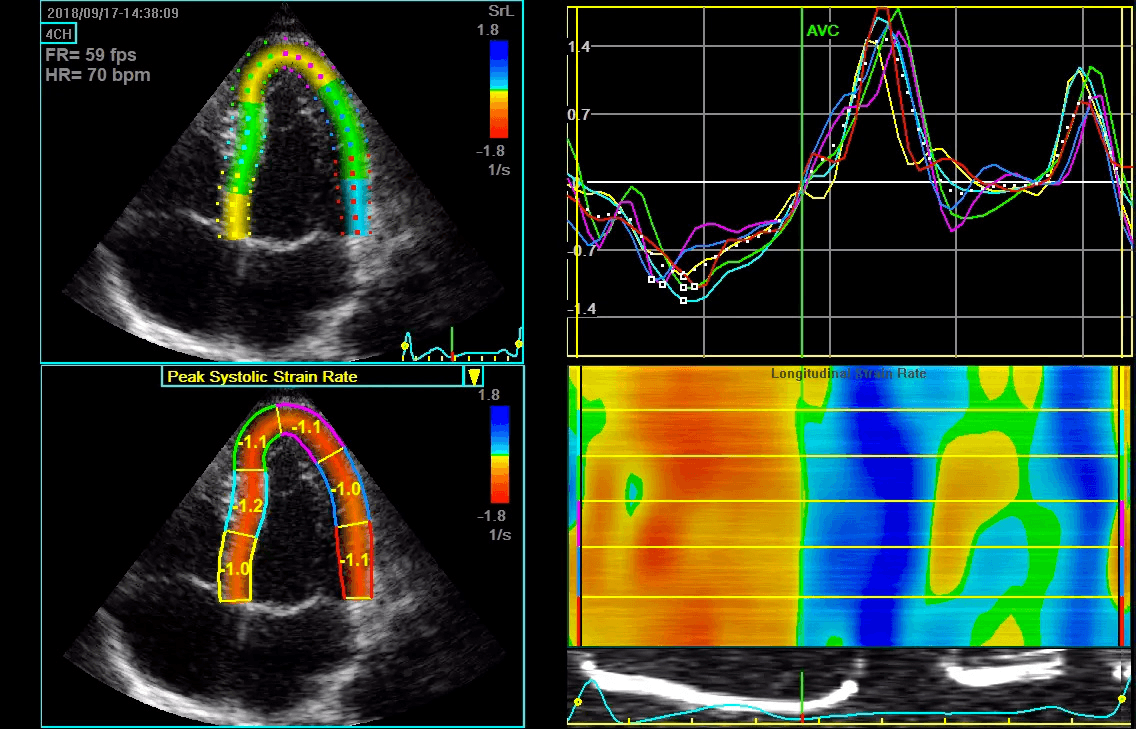Select the mid lateral segment labeled -1.0
This screenshot has height=729, width=1136.
click(x=346, y=488)
